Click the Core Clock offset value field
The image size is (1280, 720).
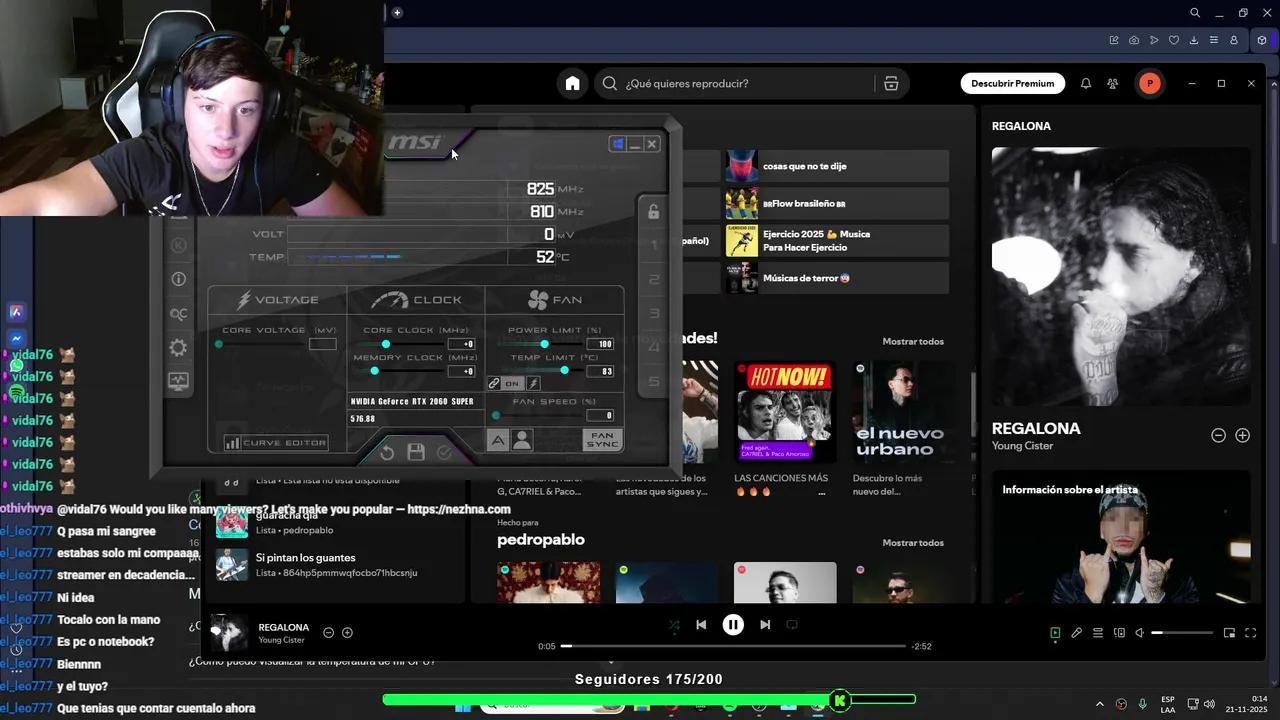click(463, 344)
